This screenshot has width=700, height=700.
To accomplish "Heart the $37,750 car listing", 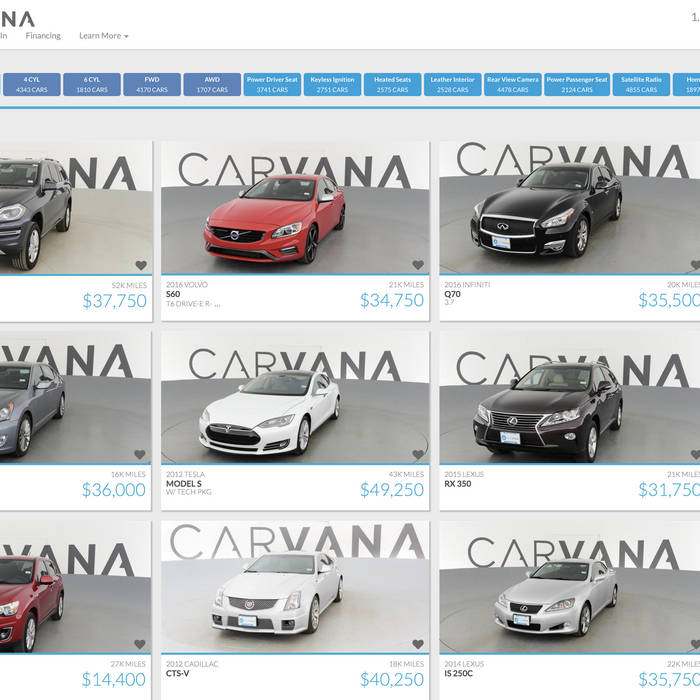I will point(140,266).
